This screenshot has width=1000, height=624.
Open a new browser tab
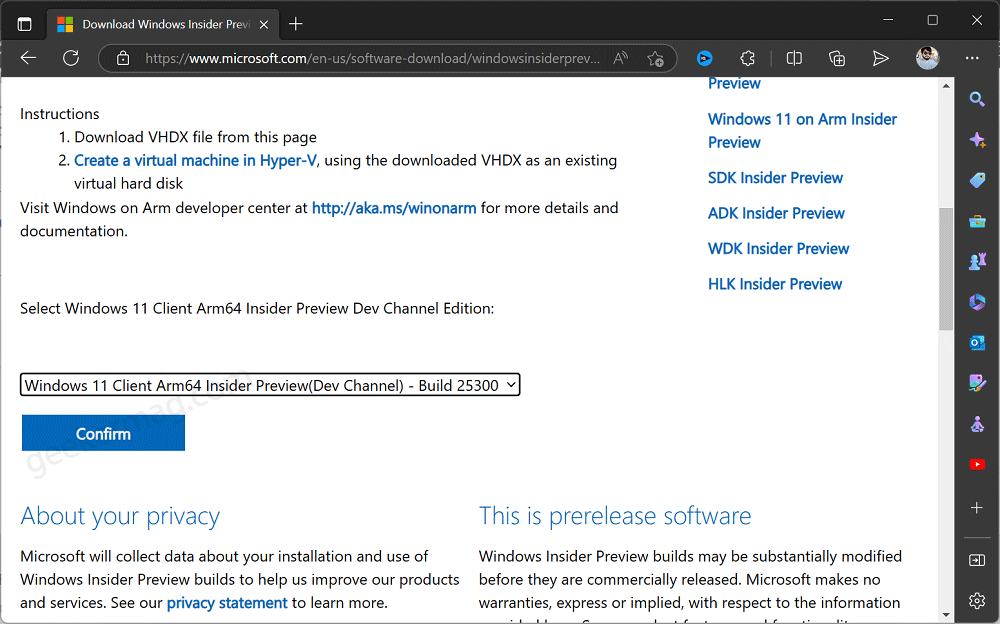click(295, 24)
